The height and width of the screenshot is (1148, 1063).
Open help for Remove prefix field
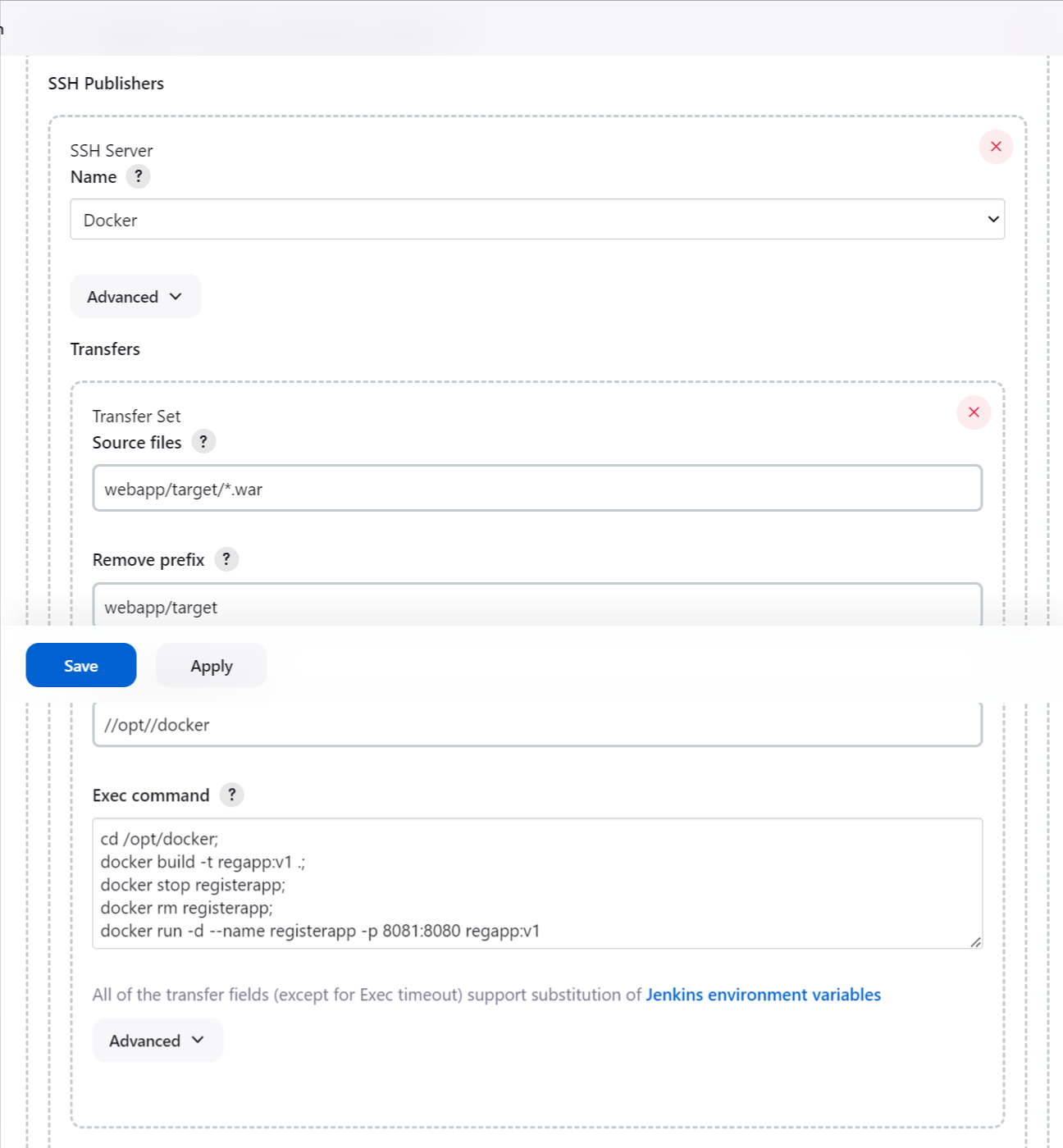(x=226, y=558)
